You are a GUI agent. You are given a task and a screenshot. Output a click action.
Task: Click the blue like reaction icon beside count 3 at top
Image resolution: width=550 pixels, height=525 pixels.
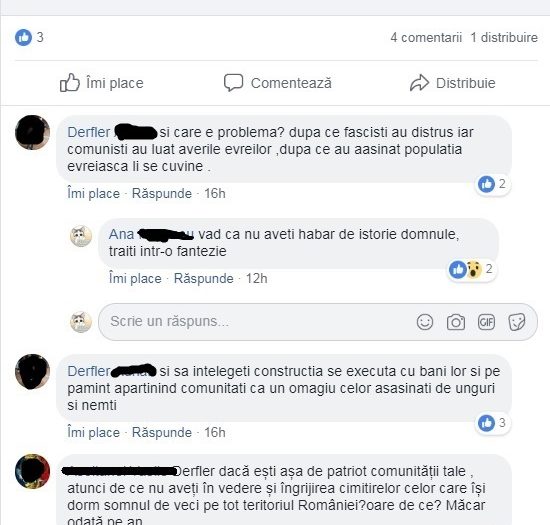pyautogui.click(x=23, y=37)
